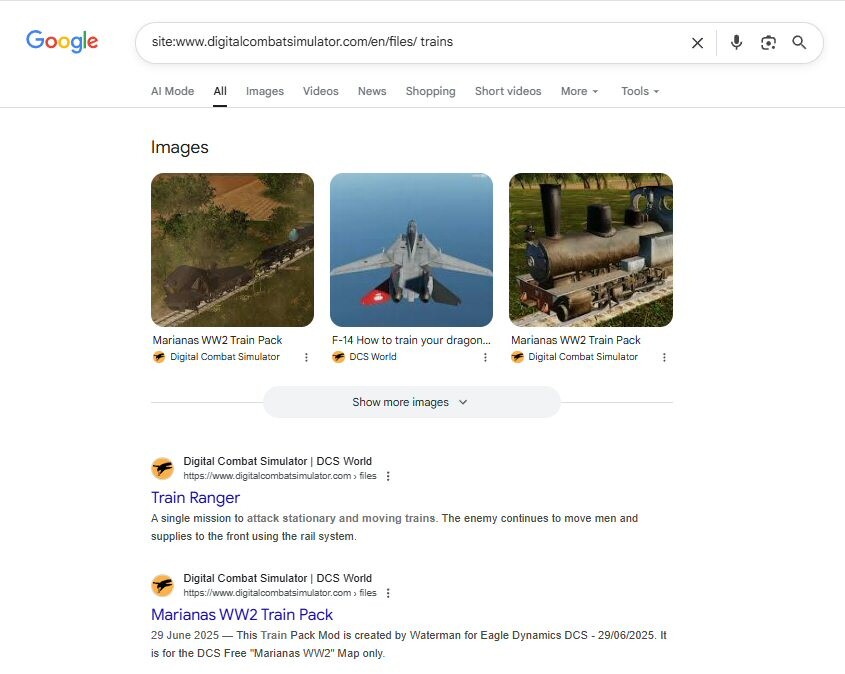Image resolution: width=845 pixels, height=674 pixels.
Task: Open the Tools dropdown
Action: click(640, 91)
